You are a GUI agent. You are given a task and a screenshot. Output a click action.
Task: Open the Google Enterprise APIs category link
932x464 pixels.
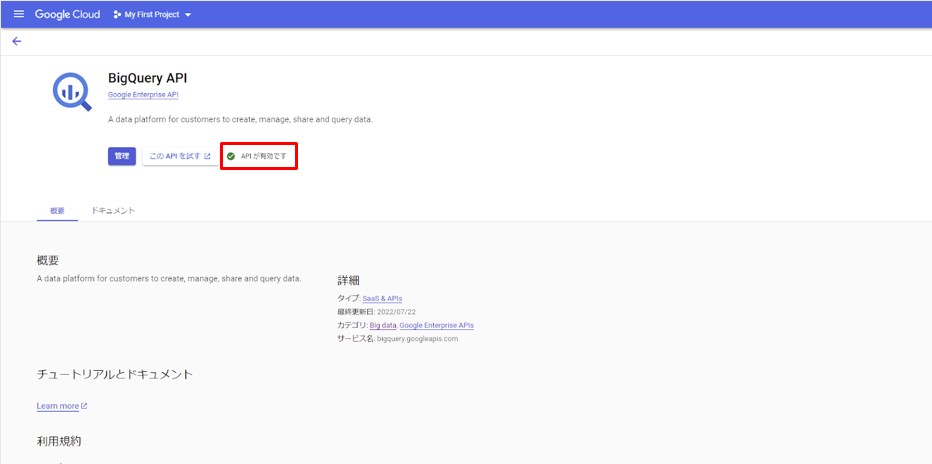(437, 326)
